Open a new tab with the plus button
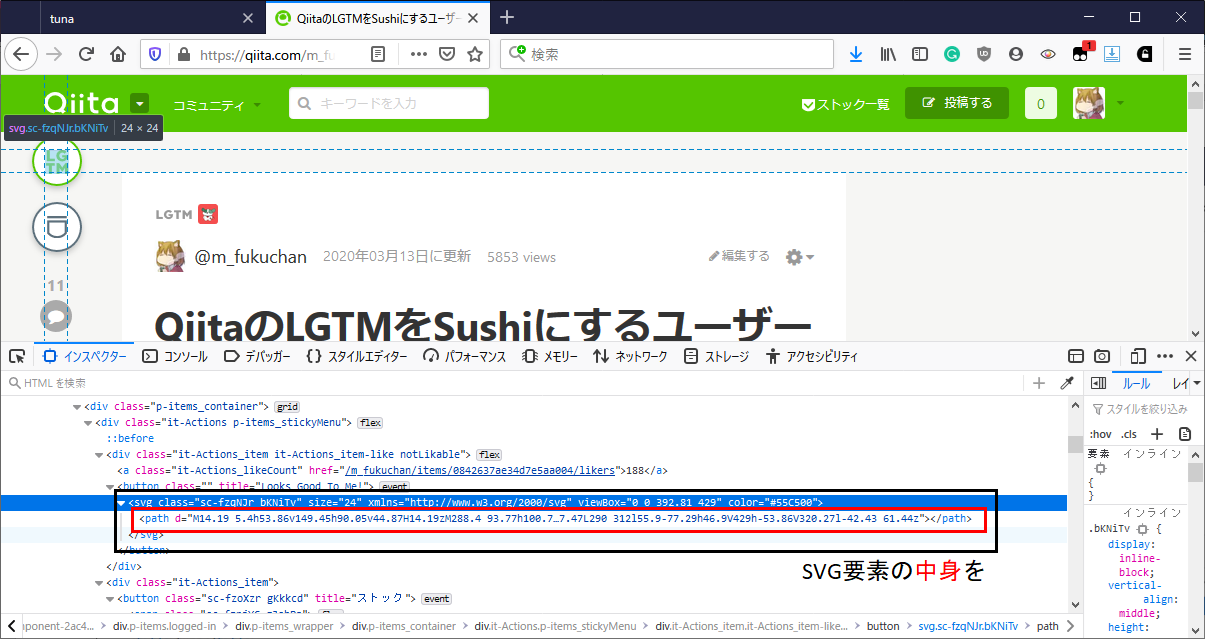This screenshot has width=1205, height=639. [507, 17]
